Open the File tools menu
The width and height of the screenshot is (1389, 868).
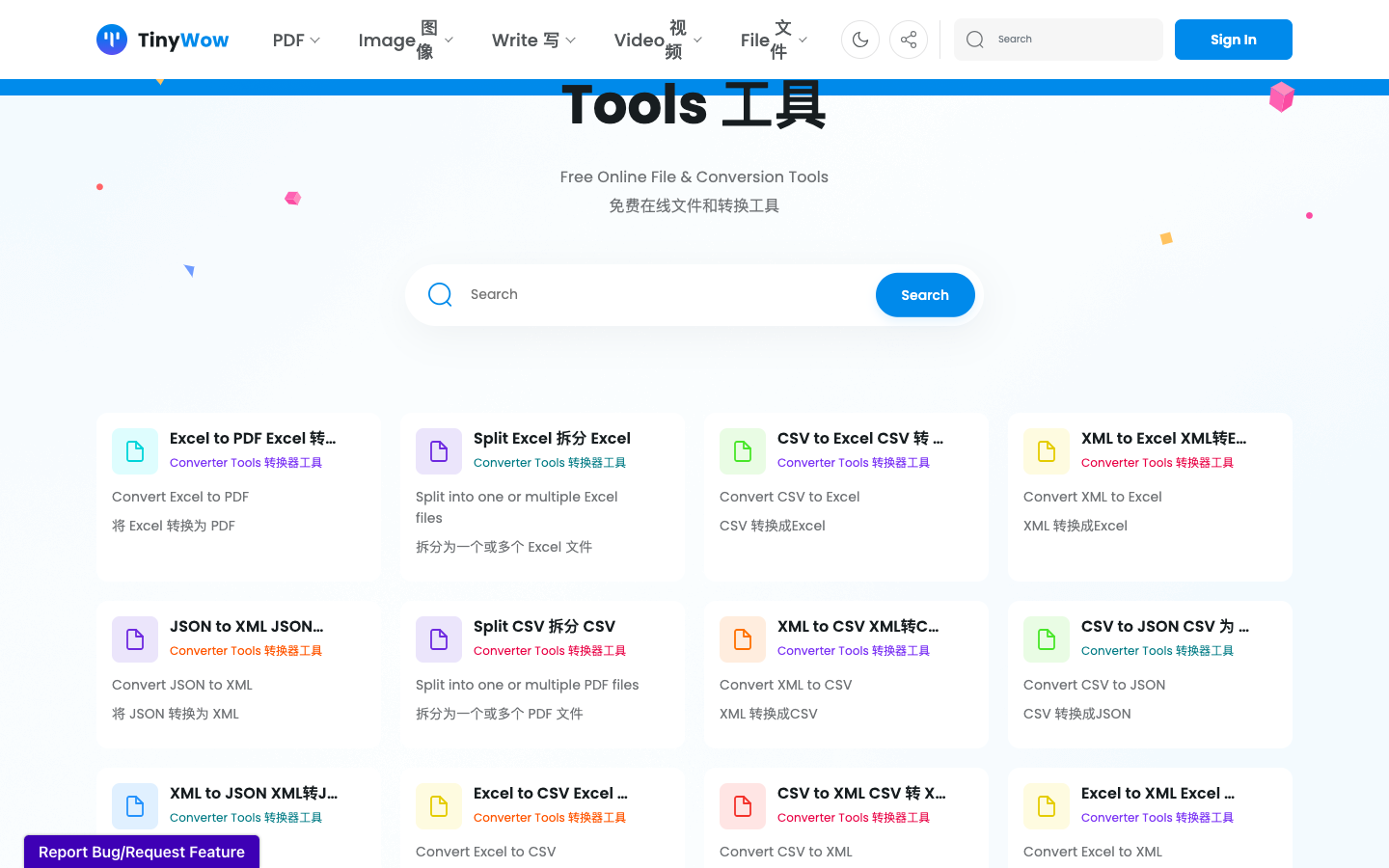[x=772, y=40]
